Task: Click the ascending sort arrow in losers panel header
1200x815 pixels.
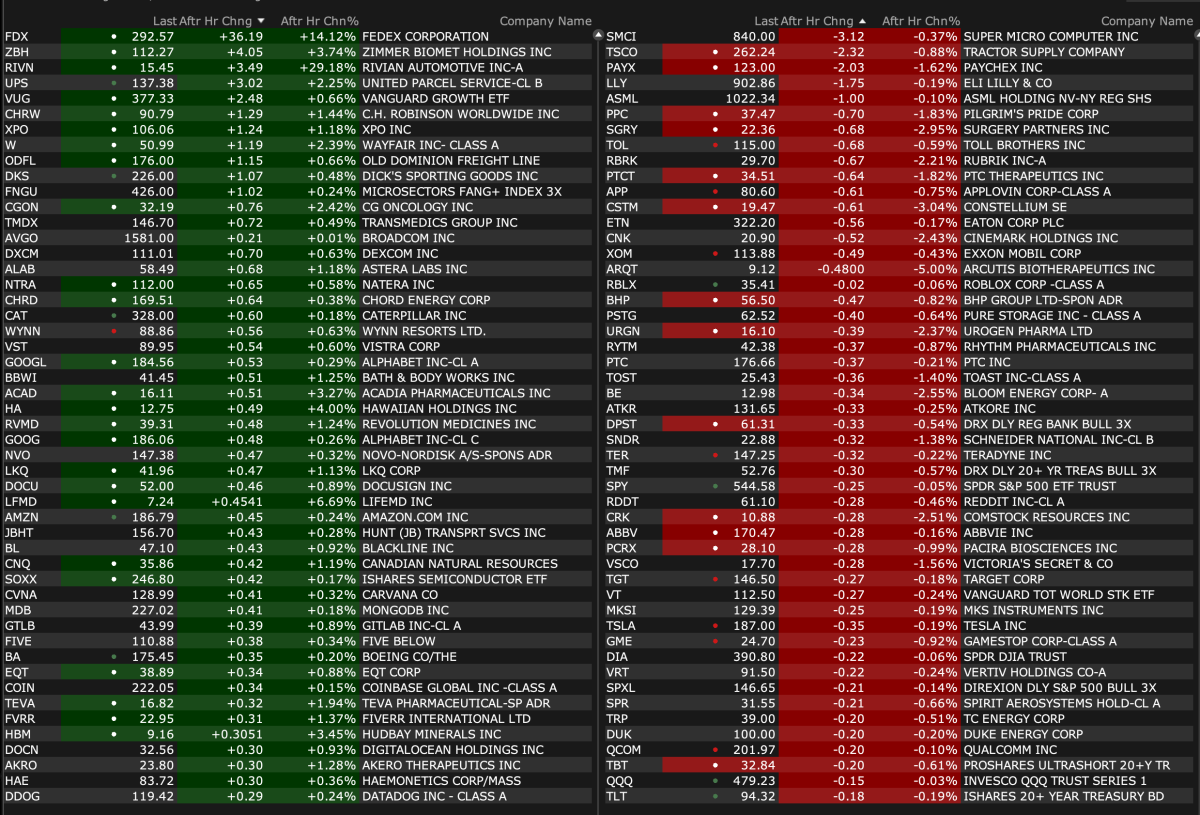Action: pyautogui.click(x=863, y=20)
